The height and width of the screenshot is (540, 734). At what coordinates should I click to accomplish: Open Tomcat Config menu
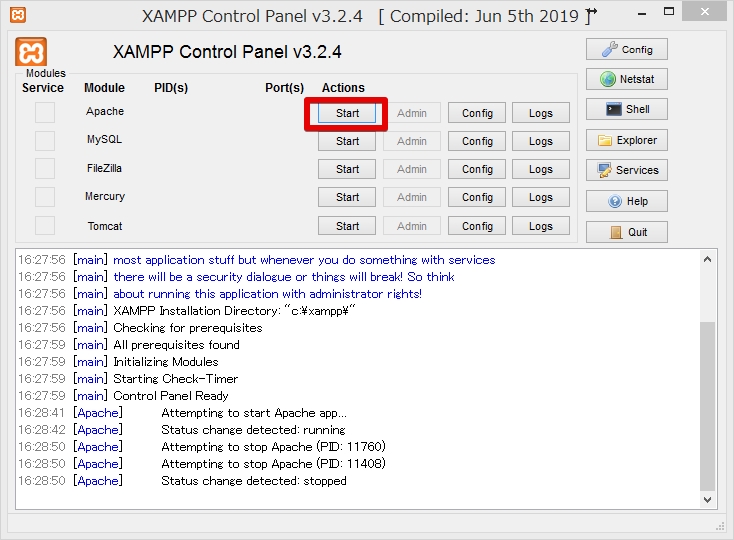point(477,226)
